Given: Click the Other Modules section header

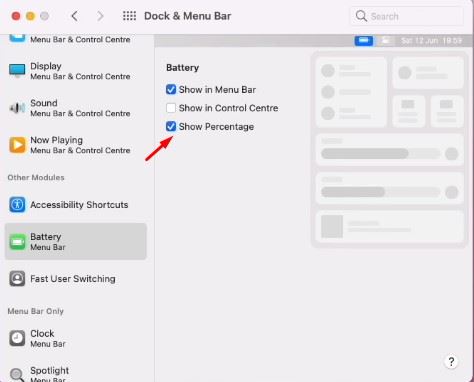Looking at the screenshot, I should [x=36, y=177].
